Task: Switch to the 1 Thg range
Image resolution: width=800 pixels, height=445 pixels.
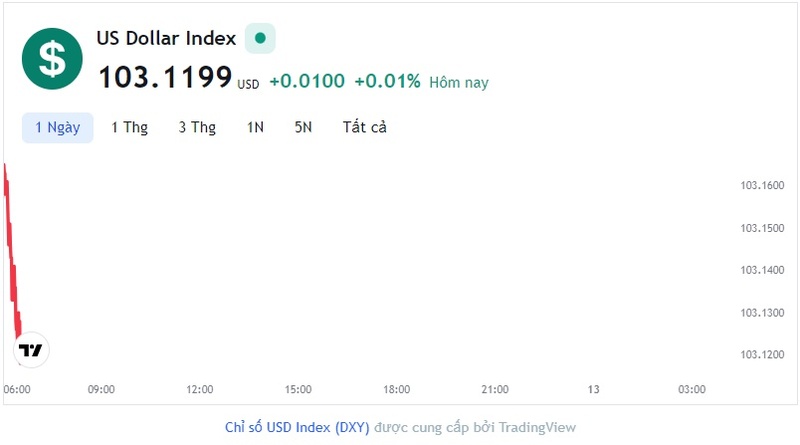Action: click(x=130, y=128)
